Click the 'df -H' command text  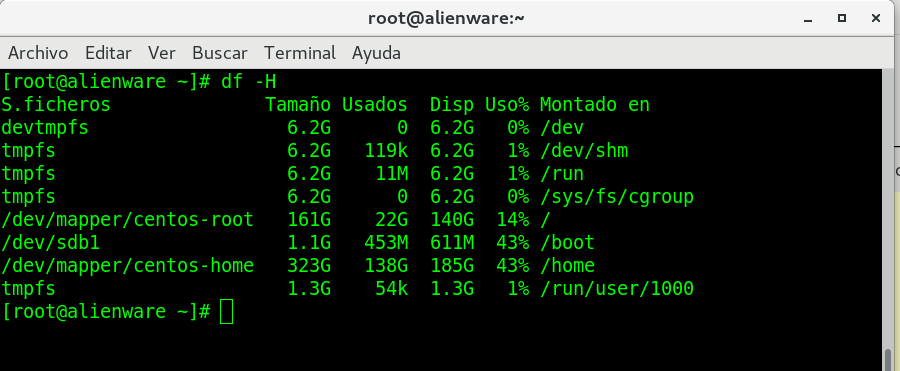249,82
